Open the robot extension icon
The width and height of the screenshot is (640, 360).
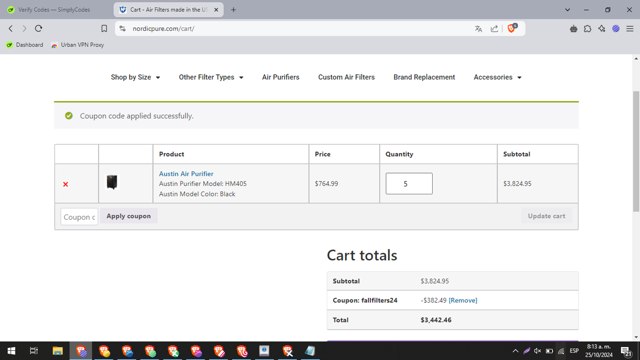tap(573, 29)
